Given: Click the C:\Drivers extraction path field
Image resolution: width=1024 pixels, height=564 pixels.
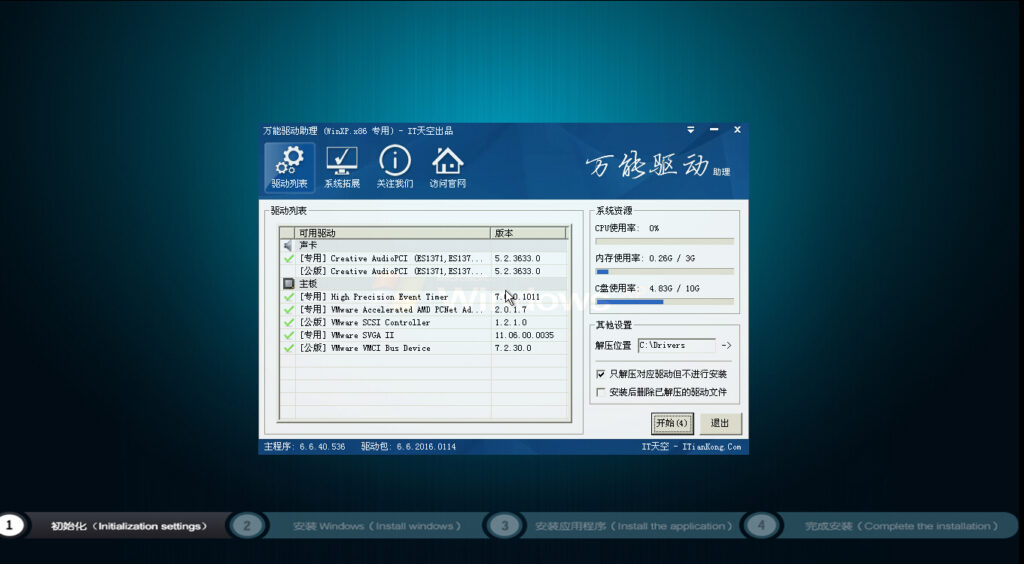Looking at the screenshot, I should pyautogui.click(x=676, y=345).
